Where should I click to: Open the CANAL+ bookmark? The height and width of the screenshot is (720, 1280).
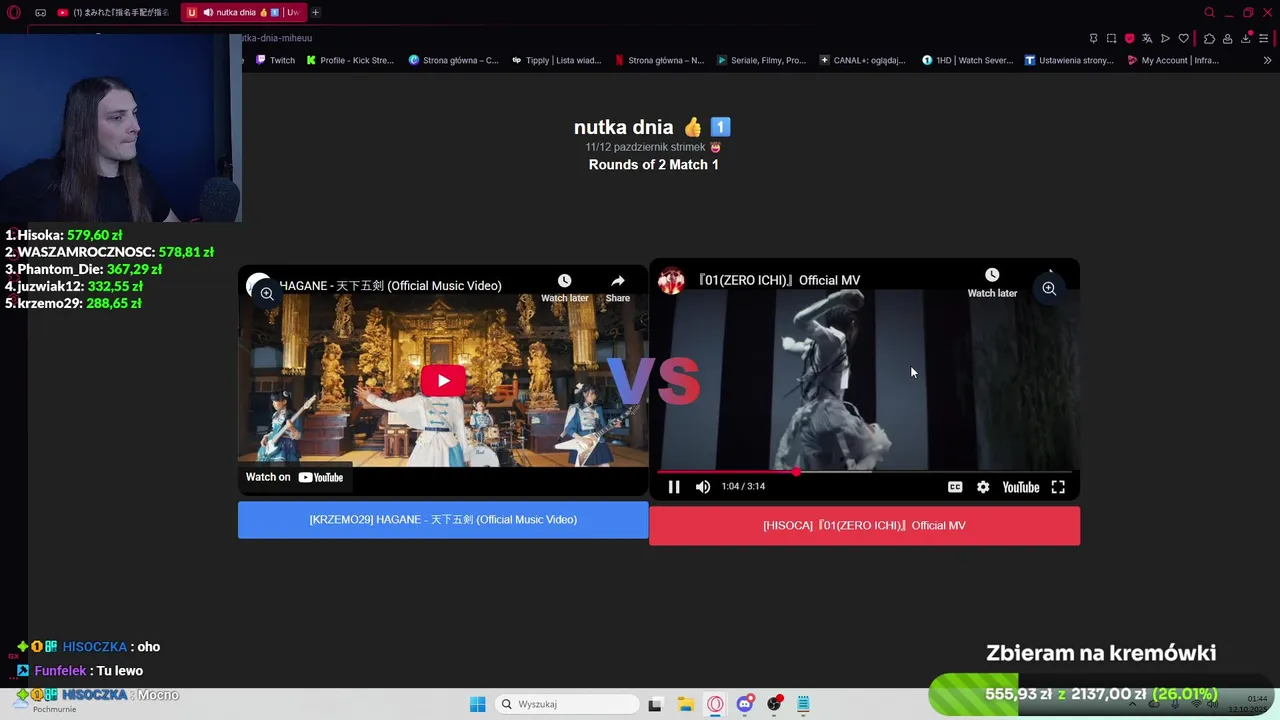pos(862,60)
